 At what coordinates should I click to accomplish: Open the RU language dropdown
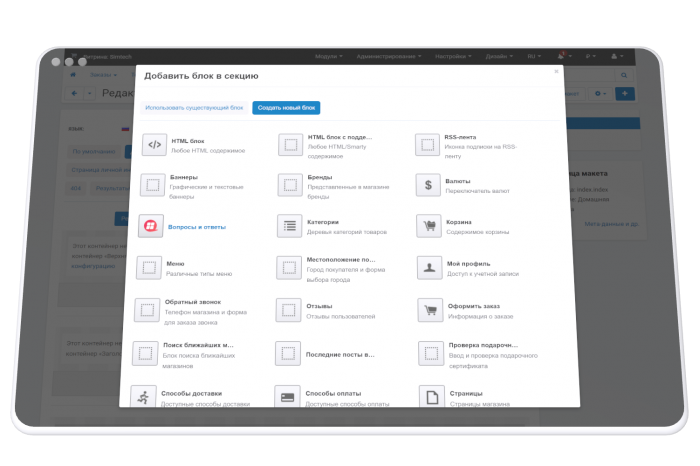(534, 56)
